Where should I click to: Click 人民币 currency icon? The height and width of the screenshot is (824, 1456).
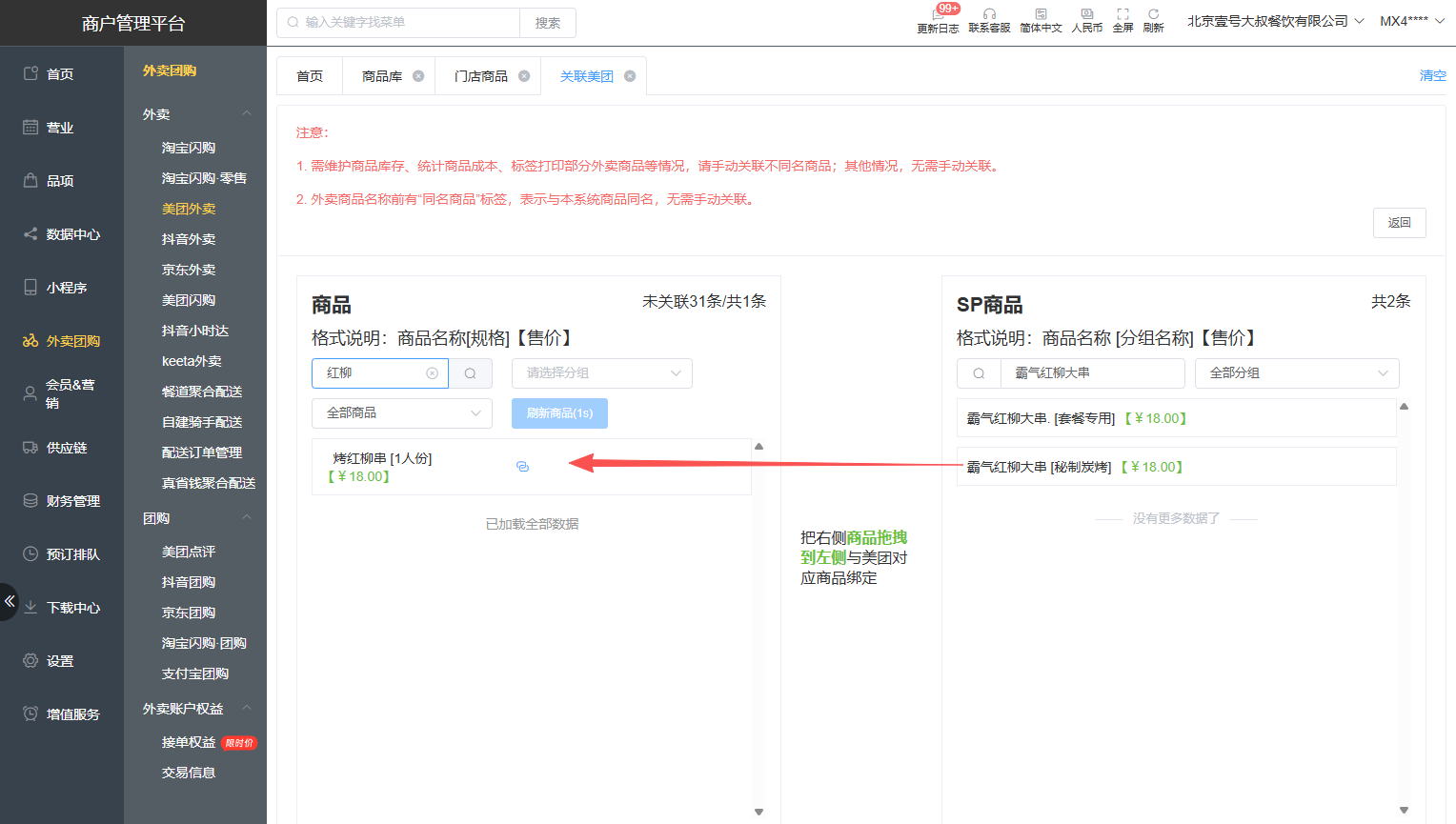click(1086, 14)
